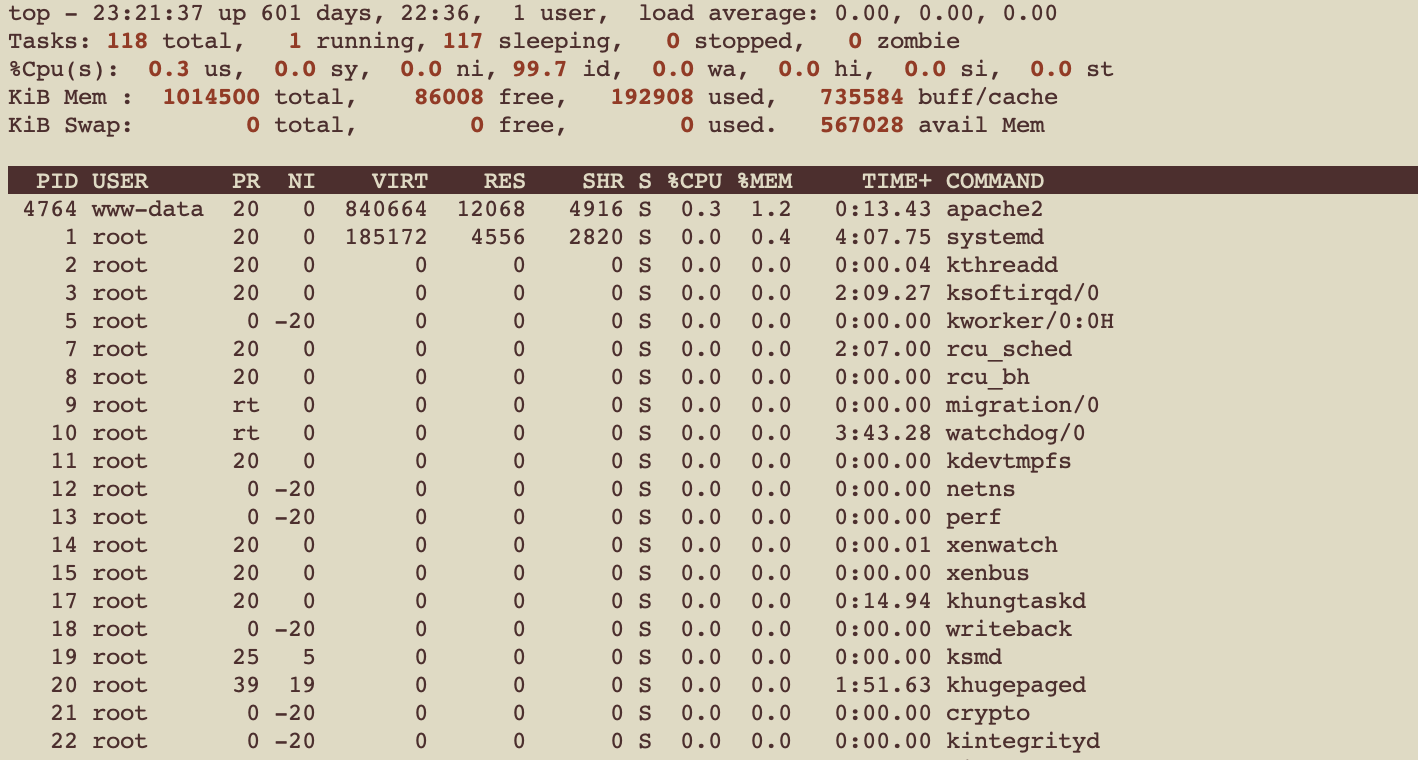This screenshot has width=1418, height=760.
Task: Click the systemd command name
Action: pos(995,237)
